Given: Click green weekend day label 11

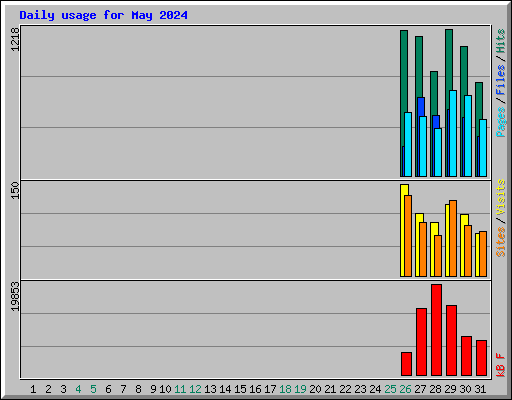Looking at the screenshot, I should (x=180, y=389).
